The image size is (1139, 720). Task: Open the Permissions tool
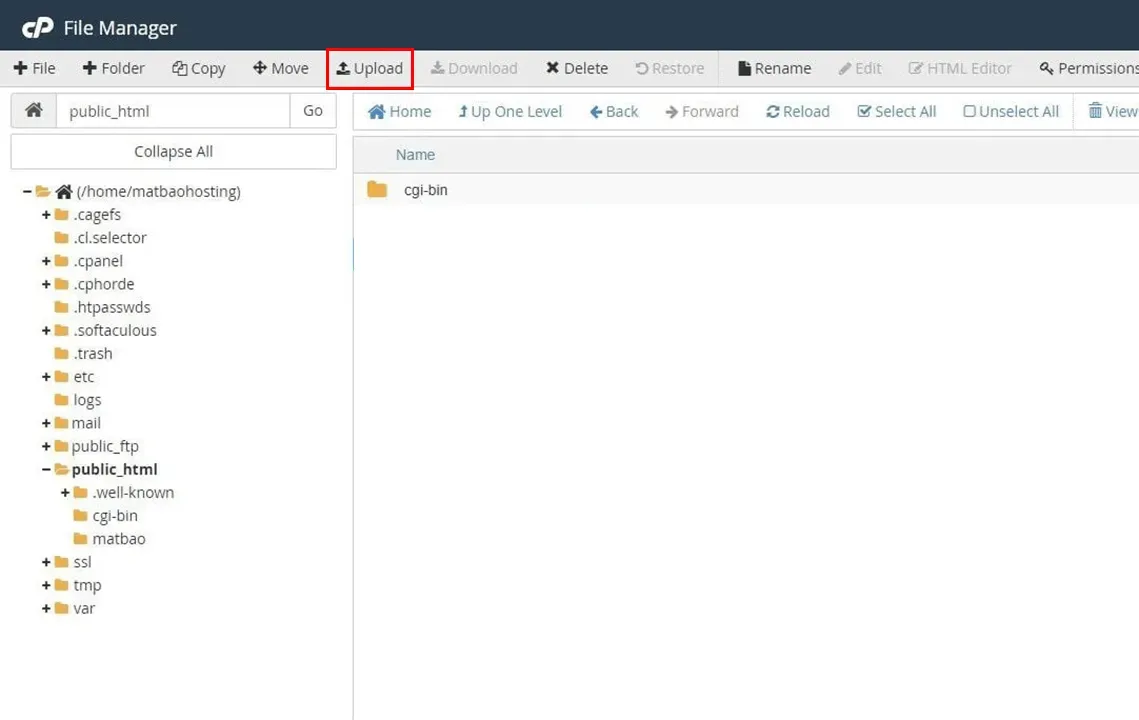pos(1089,68)
